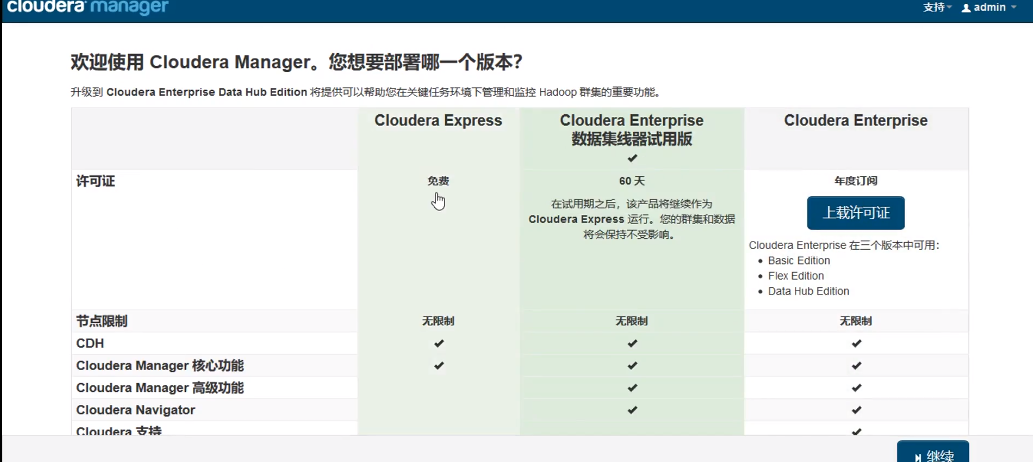Click 无限制 in trial edition column
Viewport: 1033px width, 462px height.
(x=632, y=322)
